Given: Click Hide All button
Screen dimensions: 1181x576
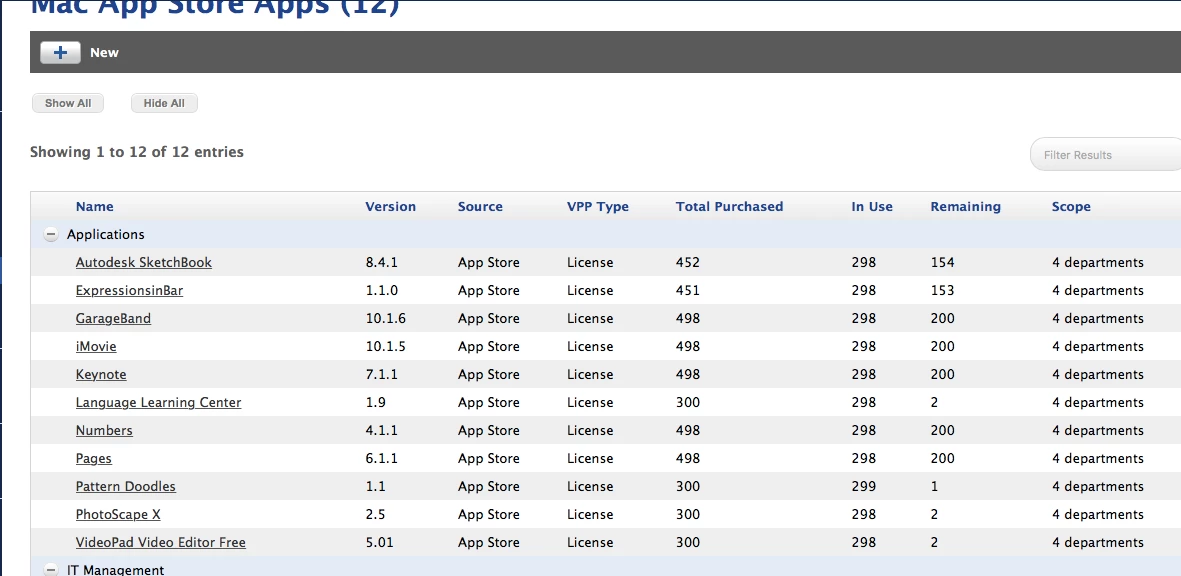Looking at the screenshot, I should (x=164, y=103).
